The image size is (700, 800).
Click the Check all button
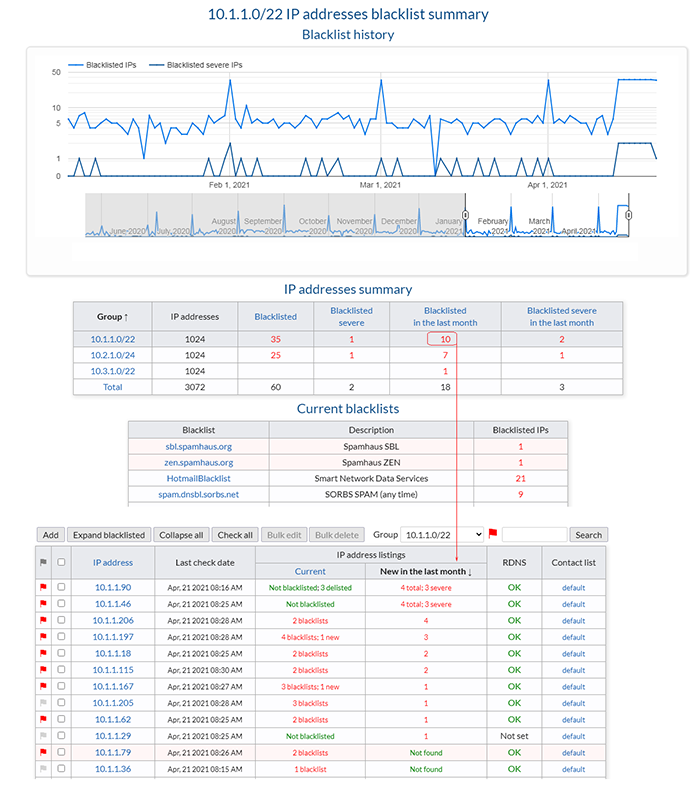pos(235,535)
